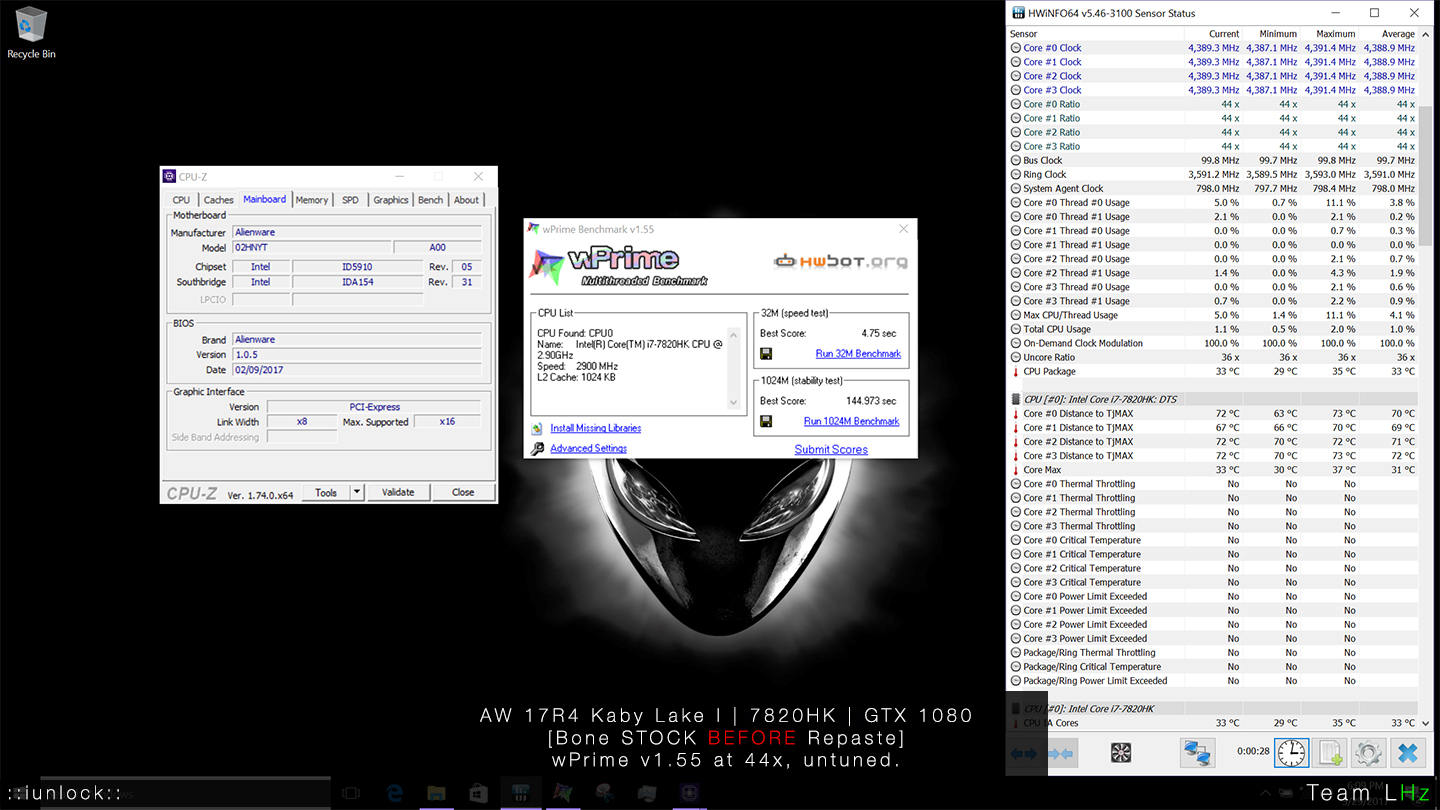Click the Core Max thermometer icon
Image resolution: width=1440 pixels, height=810 pixels.
1016,470
